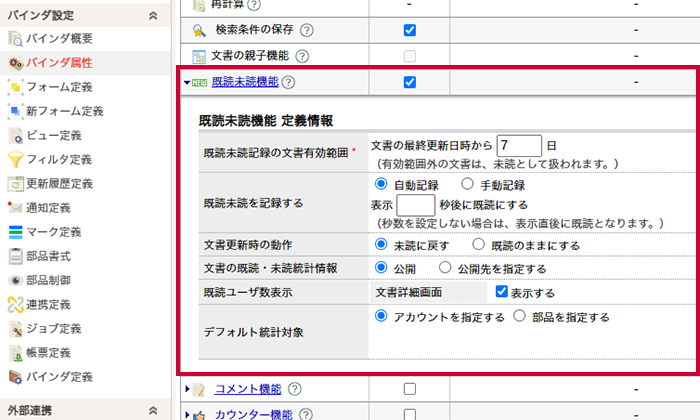Expand the カウンター機能 row triangle
The height and width of the screenshot is (420, 700).
point(188,415)
